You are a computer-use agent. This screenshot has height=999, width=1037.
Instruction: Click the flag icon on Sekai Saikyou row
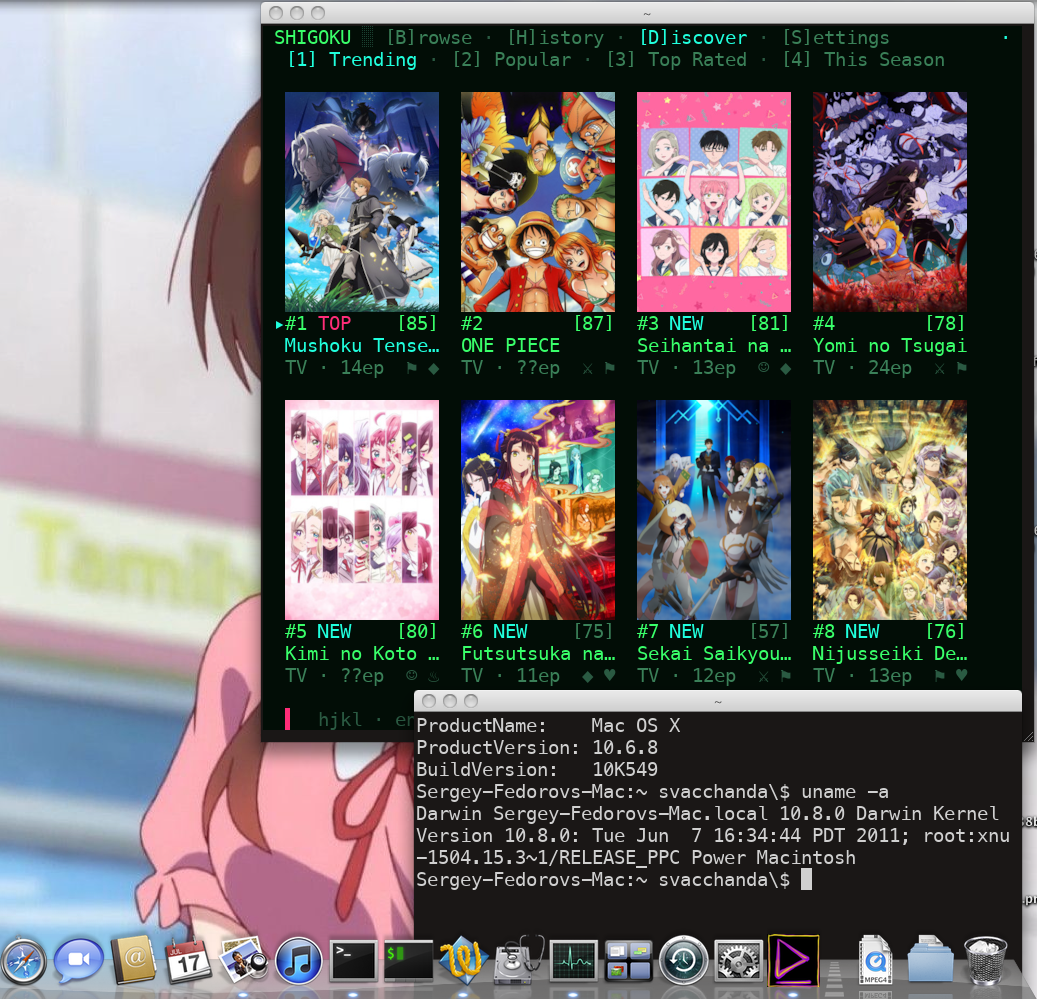(x=786, y=676)
